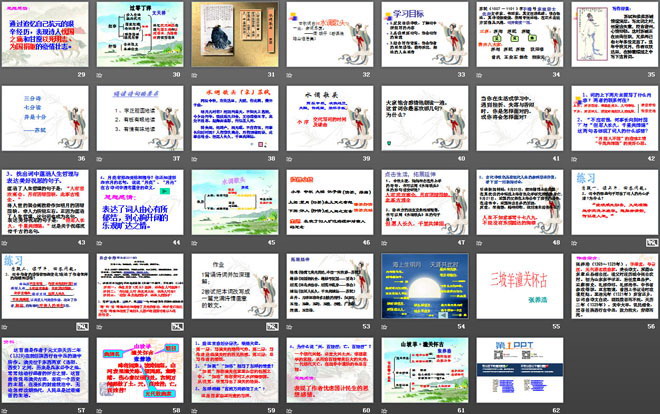660x414 pixels.
Task: Click animation star icon under slide 45
Action: pos(194,243)
